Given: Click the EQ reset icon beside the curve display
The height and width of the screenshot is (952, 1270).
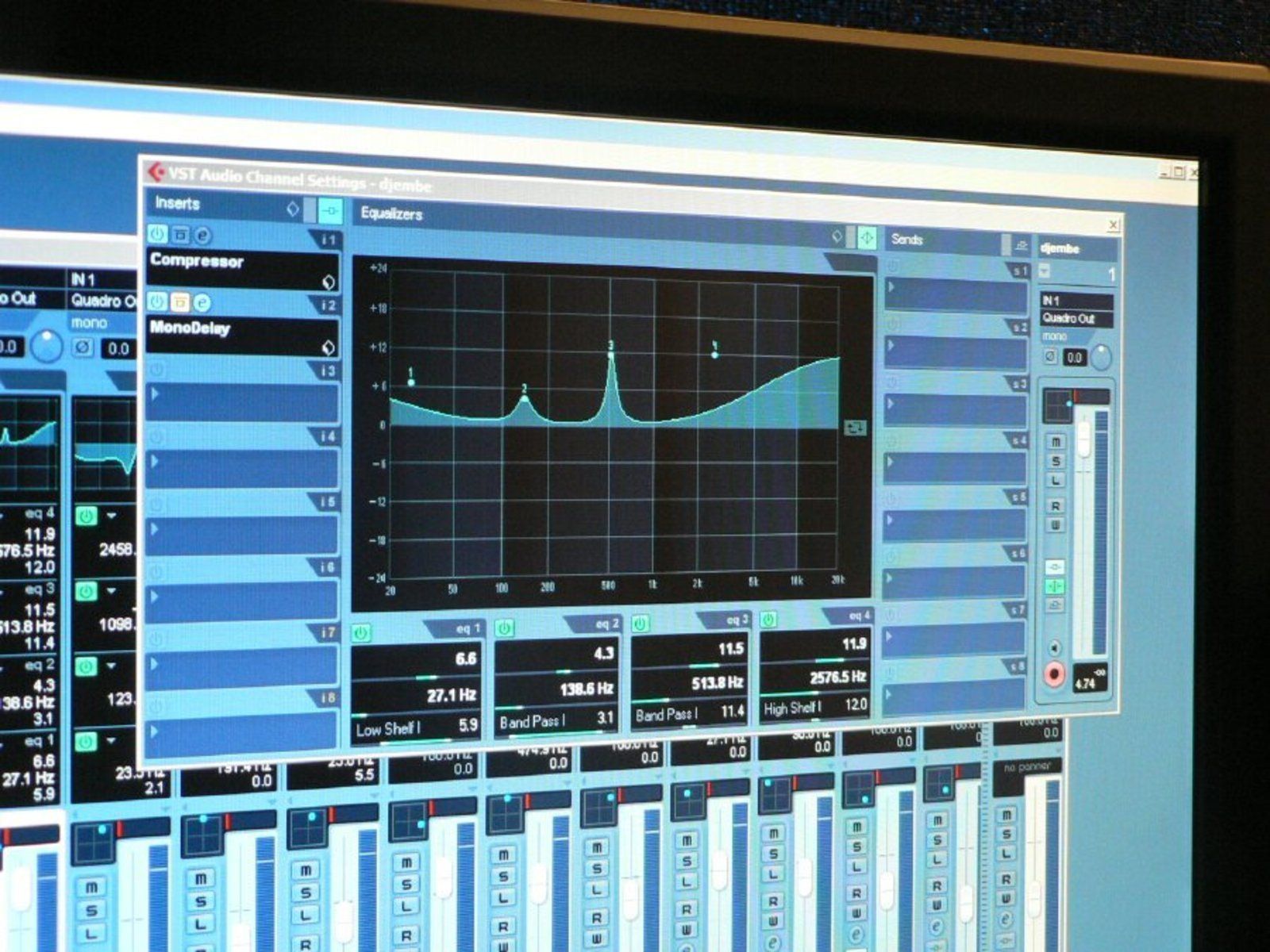Looking at the screenshot, I should [x=856, y=428].
